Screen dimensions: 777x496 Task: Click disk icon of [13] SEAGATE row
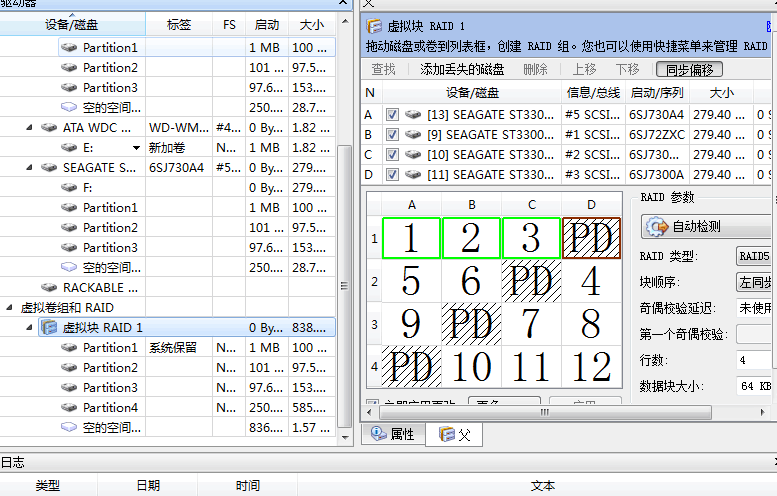coord(413,115)
